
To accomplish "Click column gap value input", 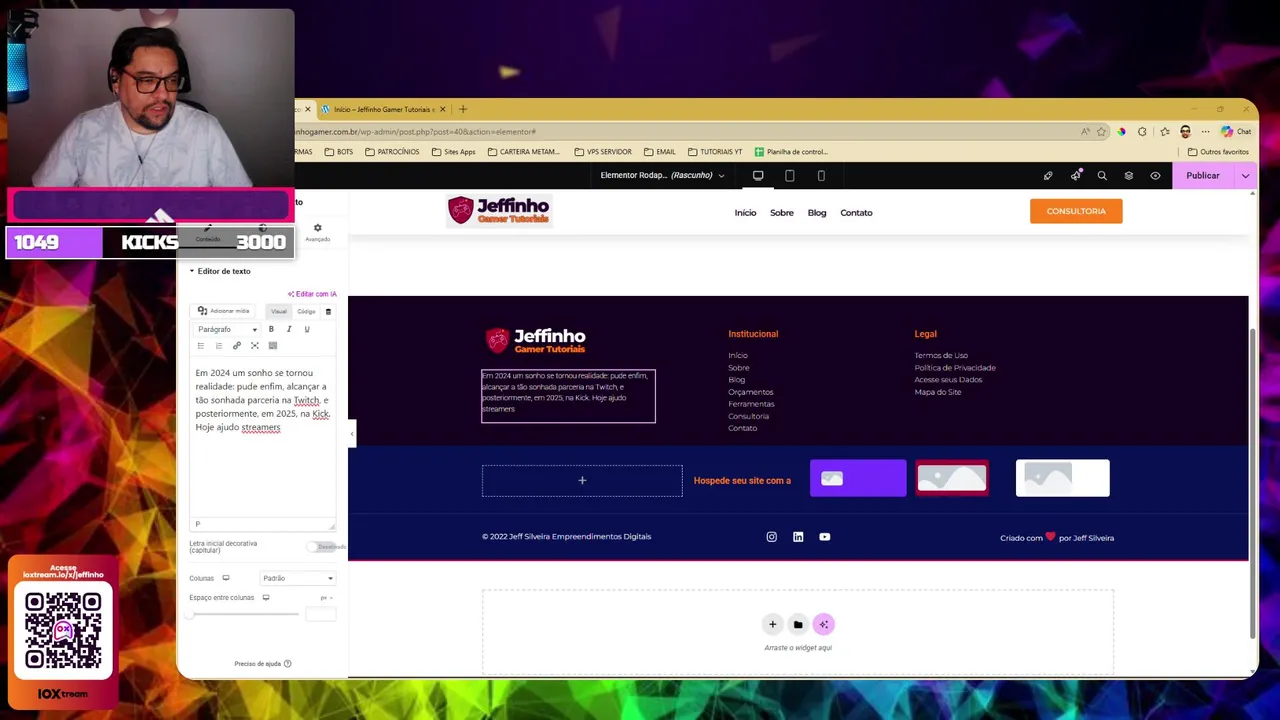I will [320, 614].
